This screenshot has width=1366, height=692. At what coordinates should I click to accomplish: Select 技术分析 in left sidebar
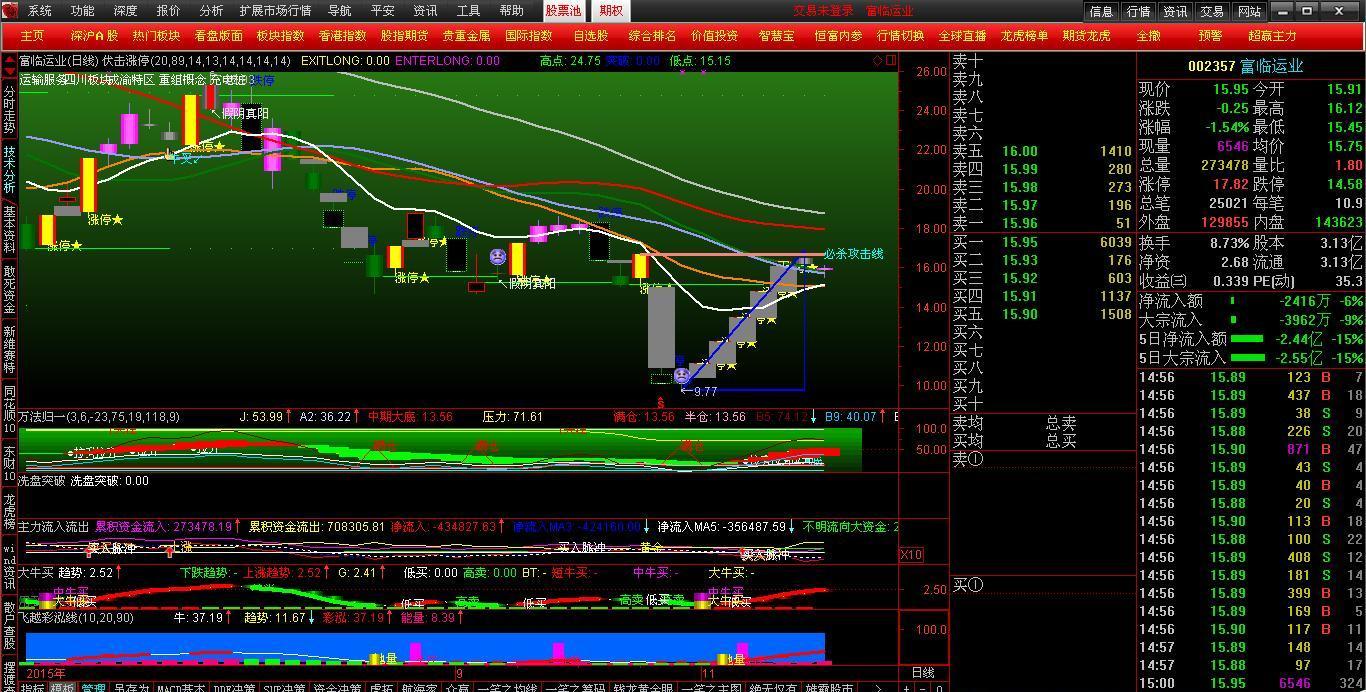[x=9, y=169]
